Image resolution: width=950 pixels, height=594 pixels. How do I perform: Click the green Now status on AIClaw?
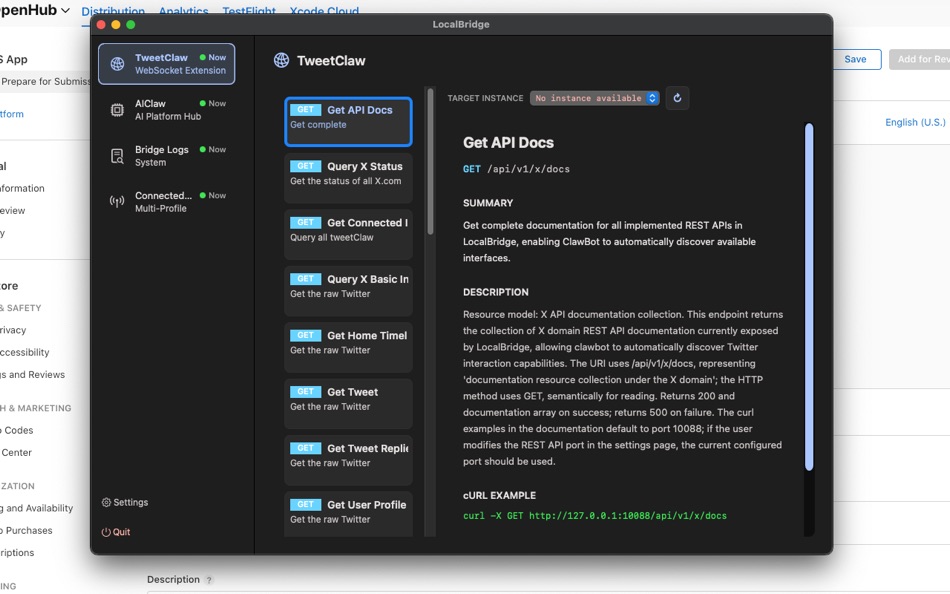point(213,104)
